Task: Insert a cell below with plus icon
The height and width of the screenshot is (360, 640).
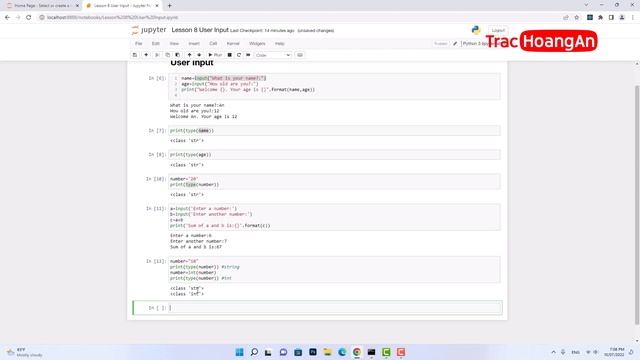Action: pyautogui.click(x=146, y=55)
